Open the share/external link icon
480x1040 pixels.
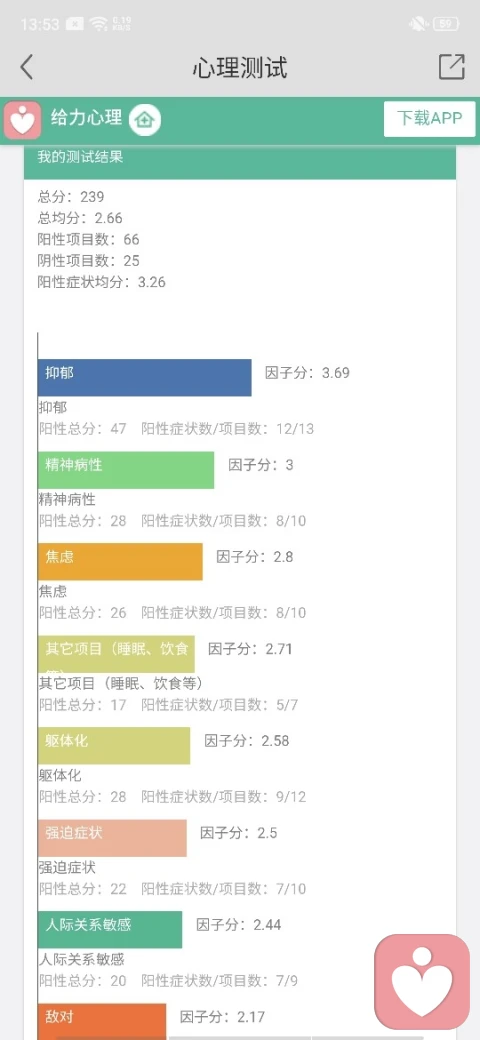pyautogui.click(x=451, y=67)
